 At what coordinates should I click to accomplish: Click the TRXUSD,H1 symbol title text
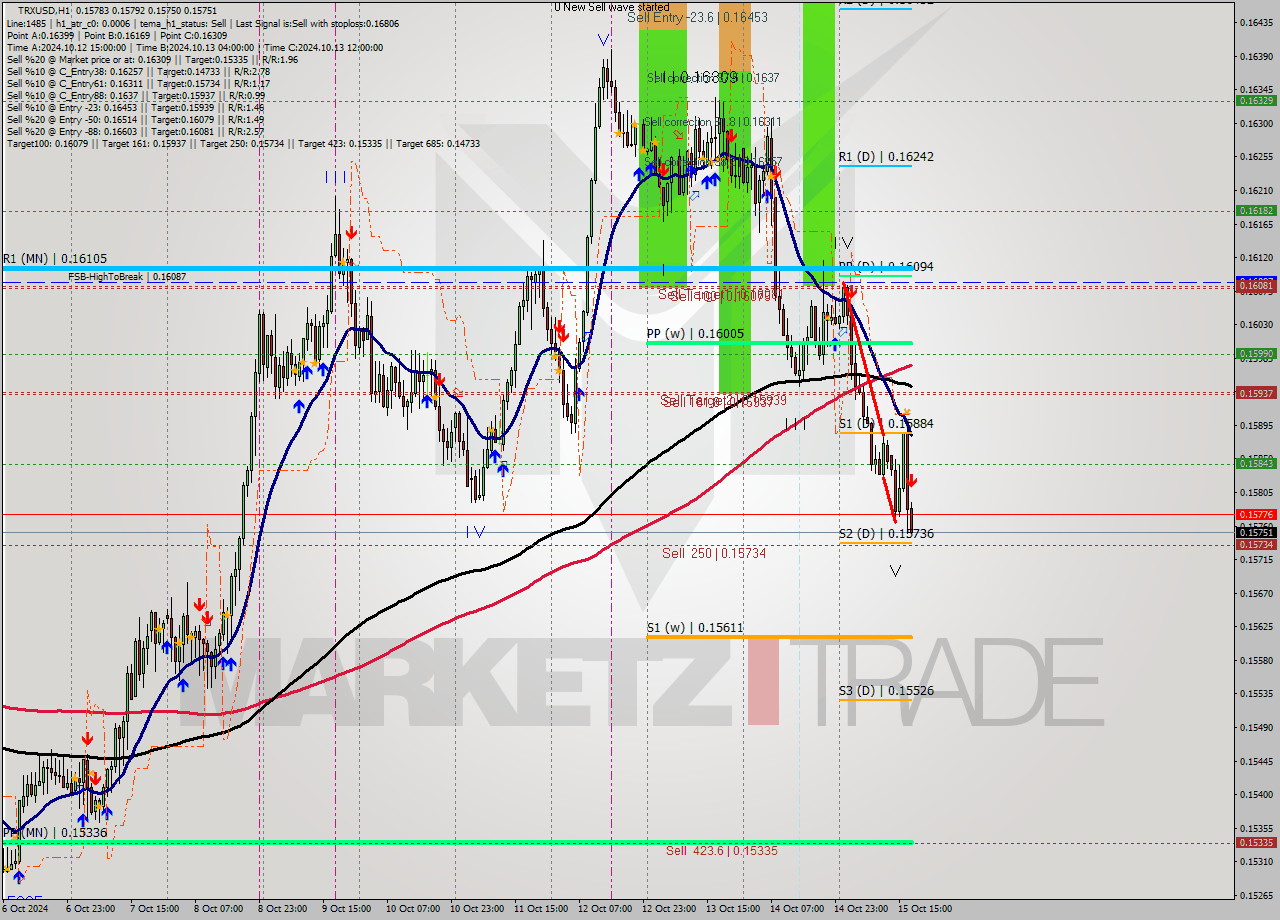pyautogui.click(x=45, y=10)
